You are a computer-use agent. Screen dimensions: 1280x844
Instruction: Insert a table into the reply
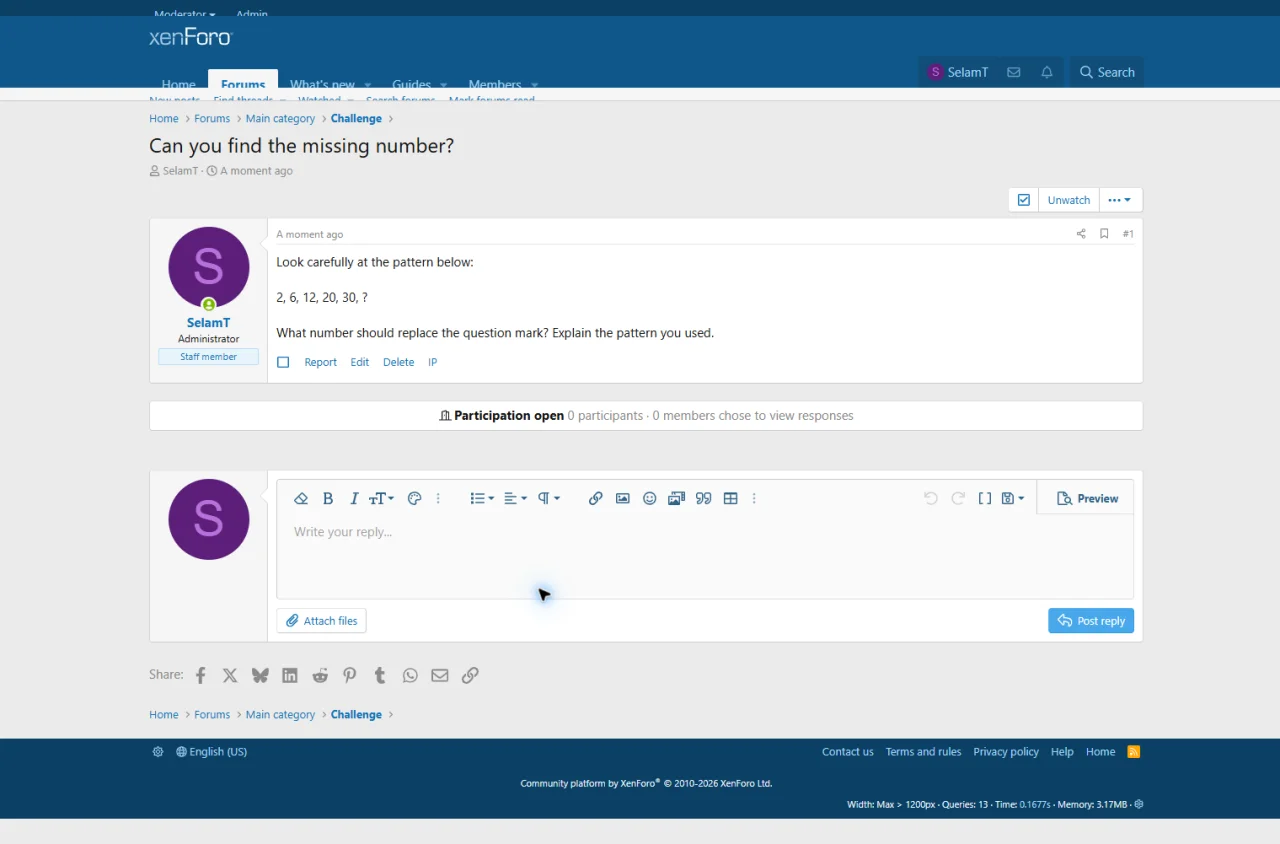731,498
